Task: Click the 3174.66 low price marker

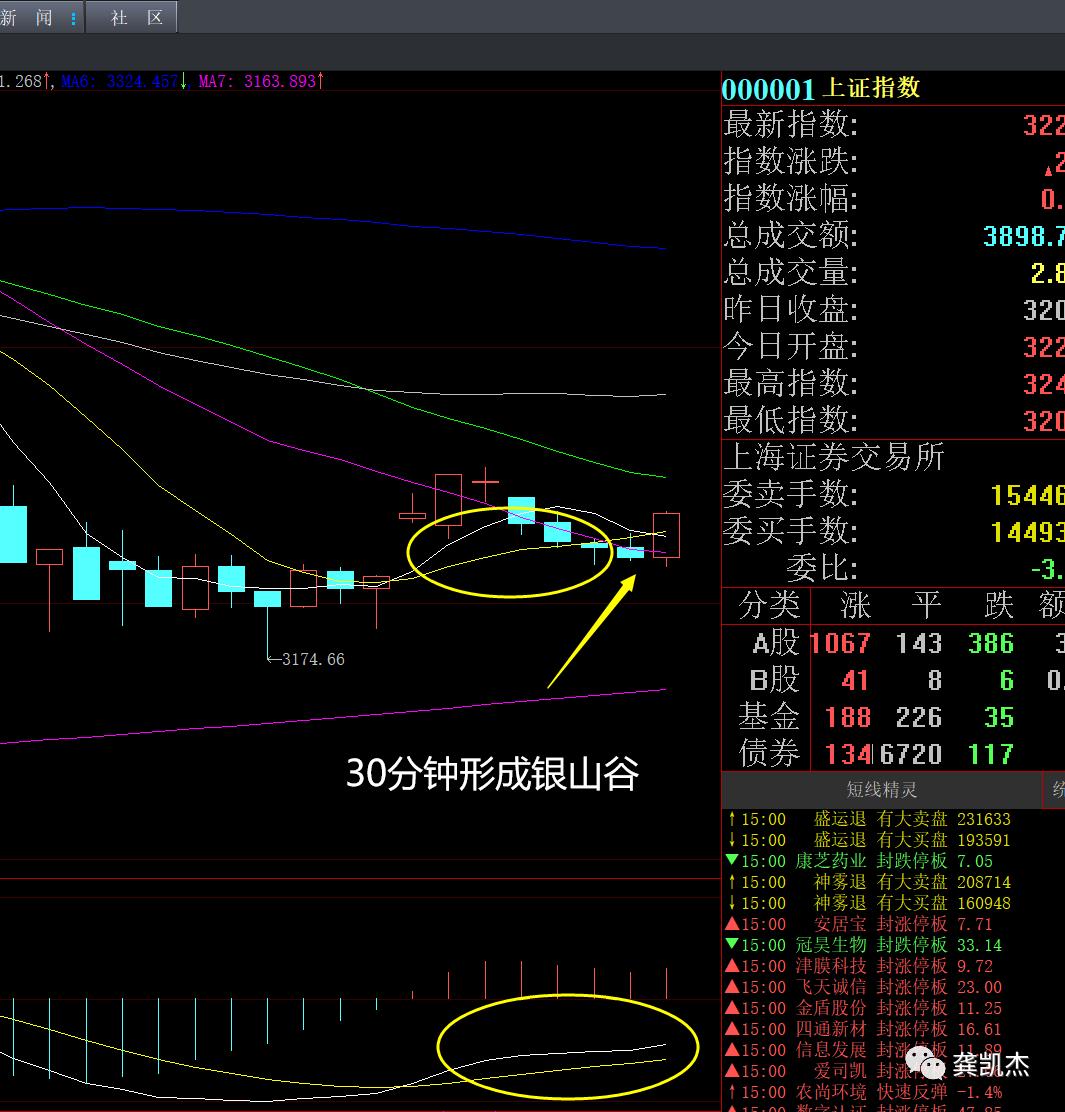Action: 312,659
